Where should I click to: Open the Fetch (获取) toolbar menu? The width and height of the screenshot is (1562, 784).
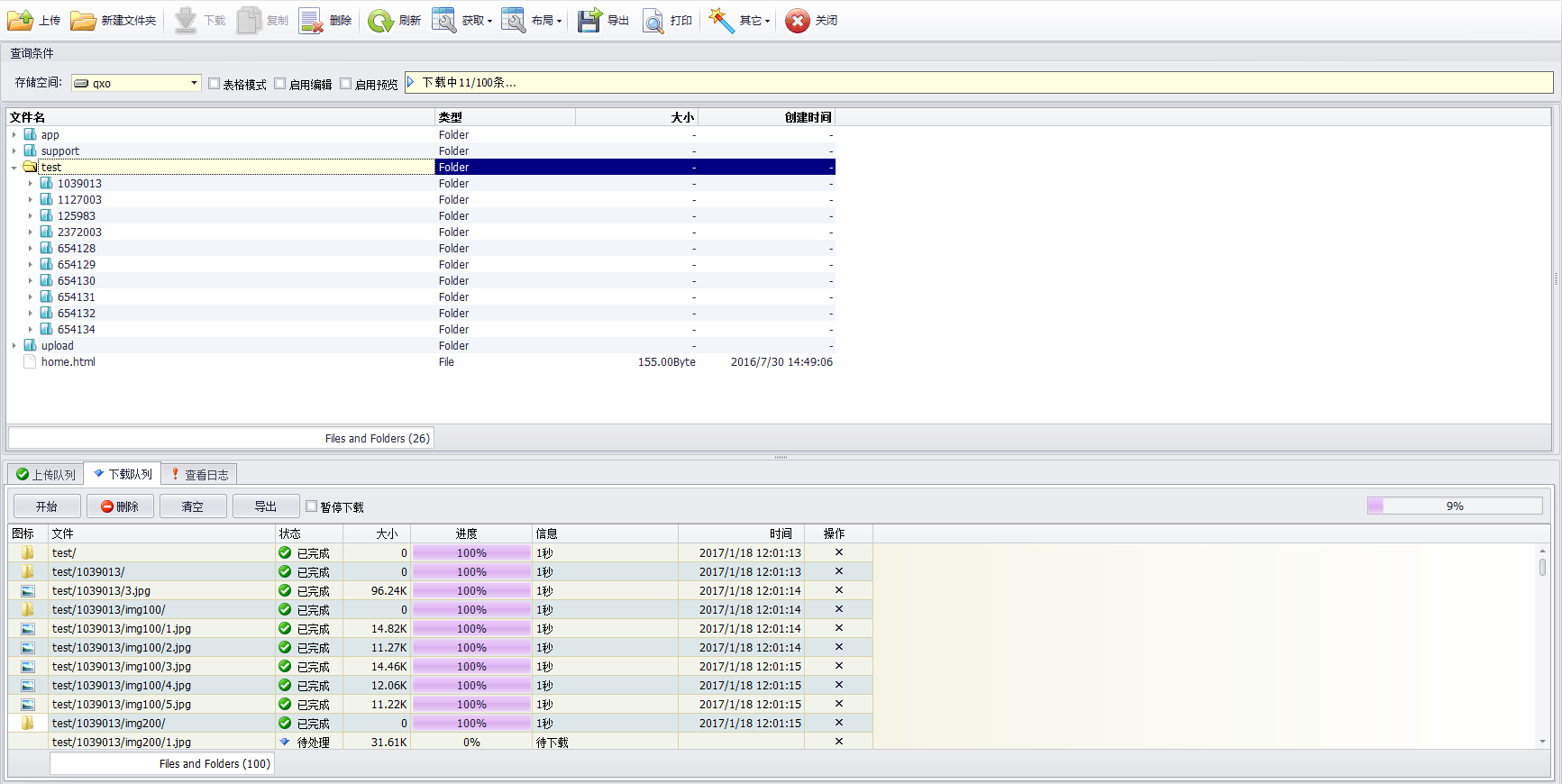point(461,20)
